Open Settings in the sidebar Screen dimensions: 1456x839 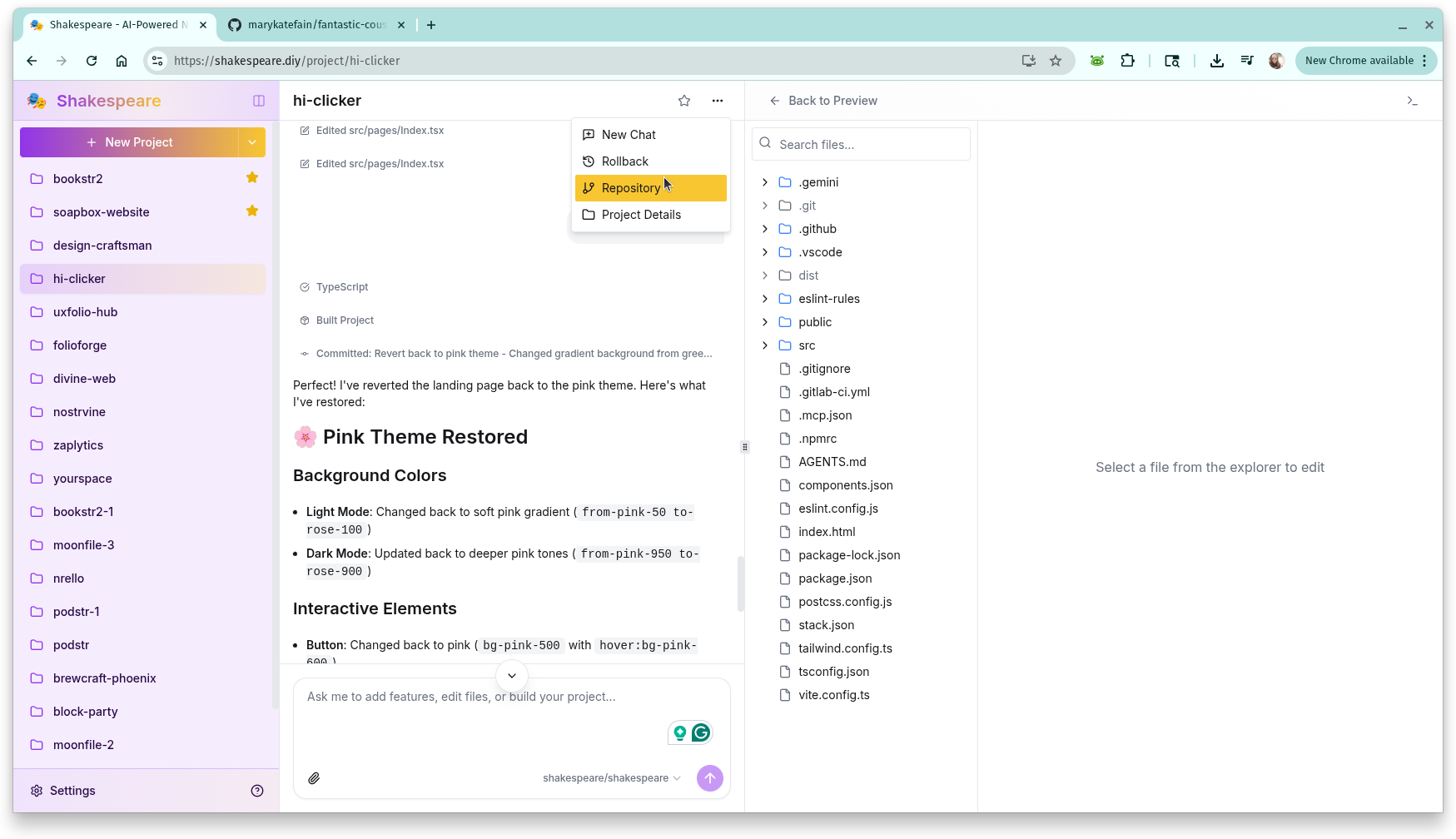click(x=72, y=791)
